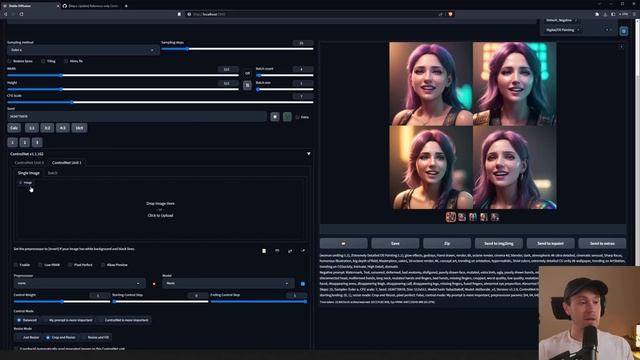Click the blue refresh models icon
640x360 pixels.
[x=302, y=284]
